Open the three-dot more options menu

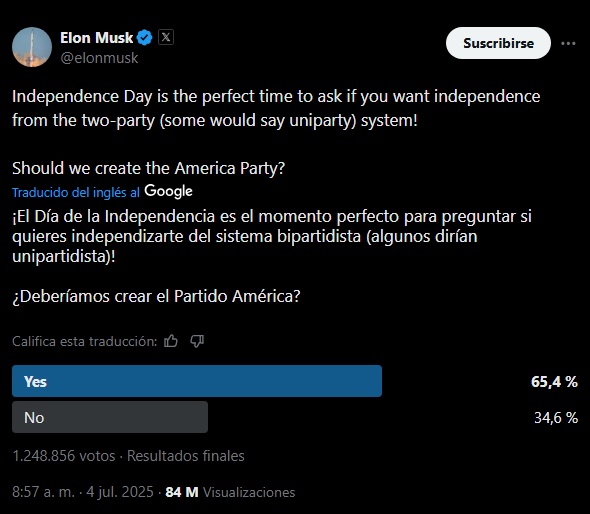568,43
